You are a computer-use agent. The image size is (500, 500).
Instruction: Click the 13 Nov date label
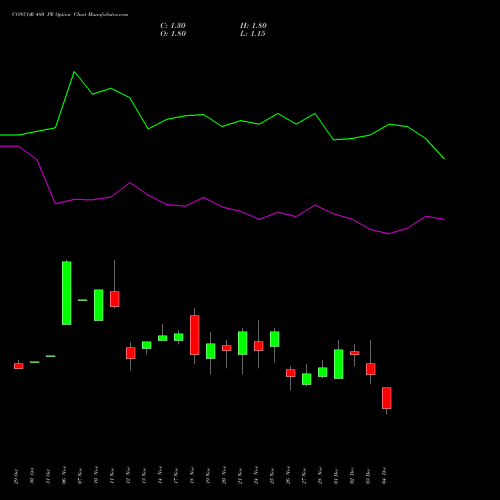coord(144,475)
